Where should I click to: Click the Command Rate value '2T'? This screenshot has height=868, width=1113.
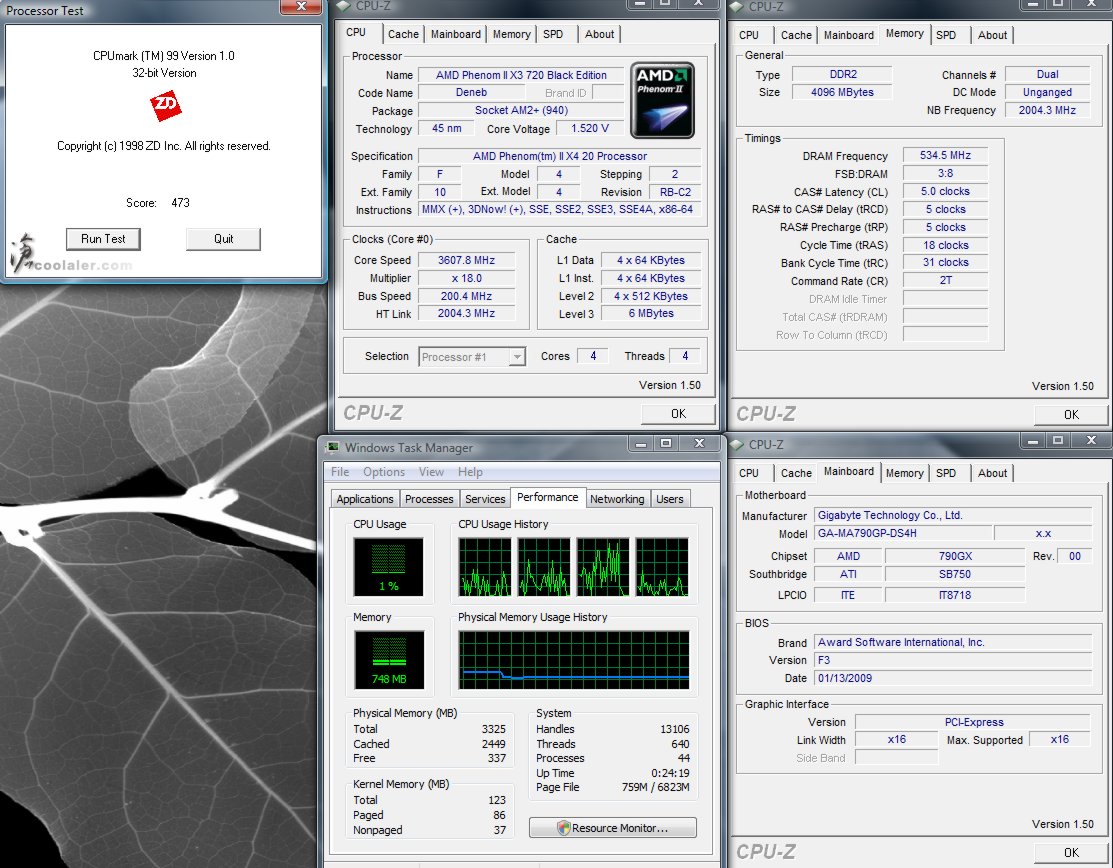pyautogui.click(x=945, y=280)
